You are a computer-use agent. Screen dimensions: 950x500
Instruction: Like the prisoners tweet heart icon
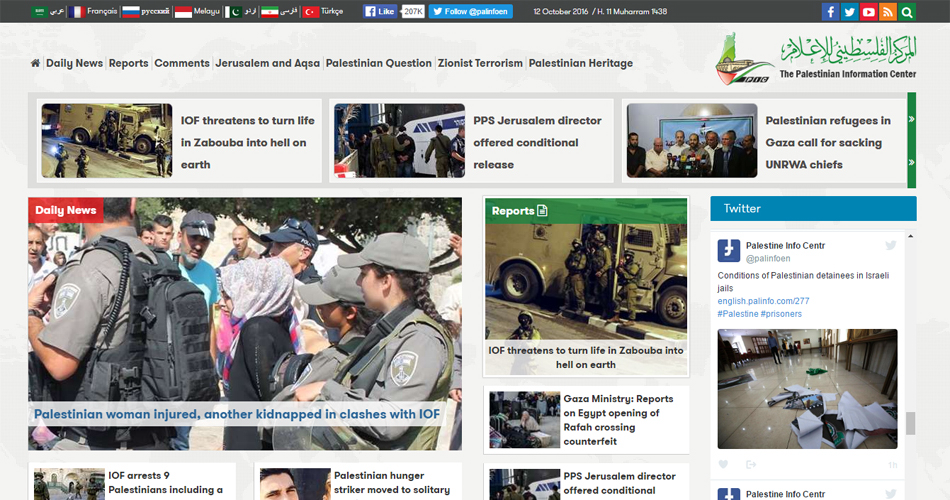click(723, 464)
